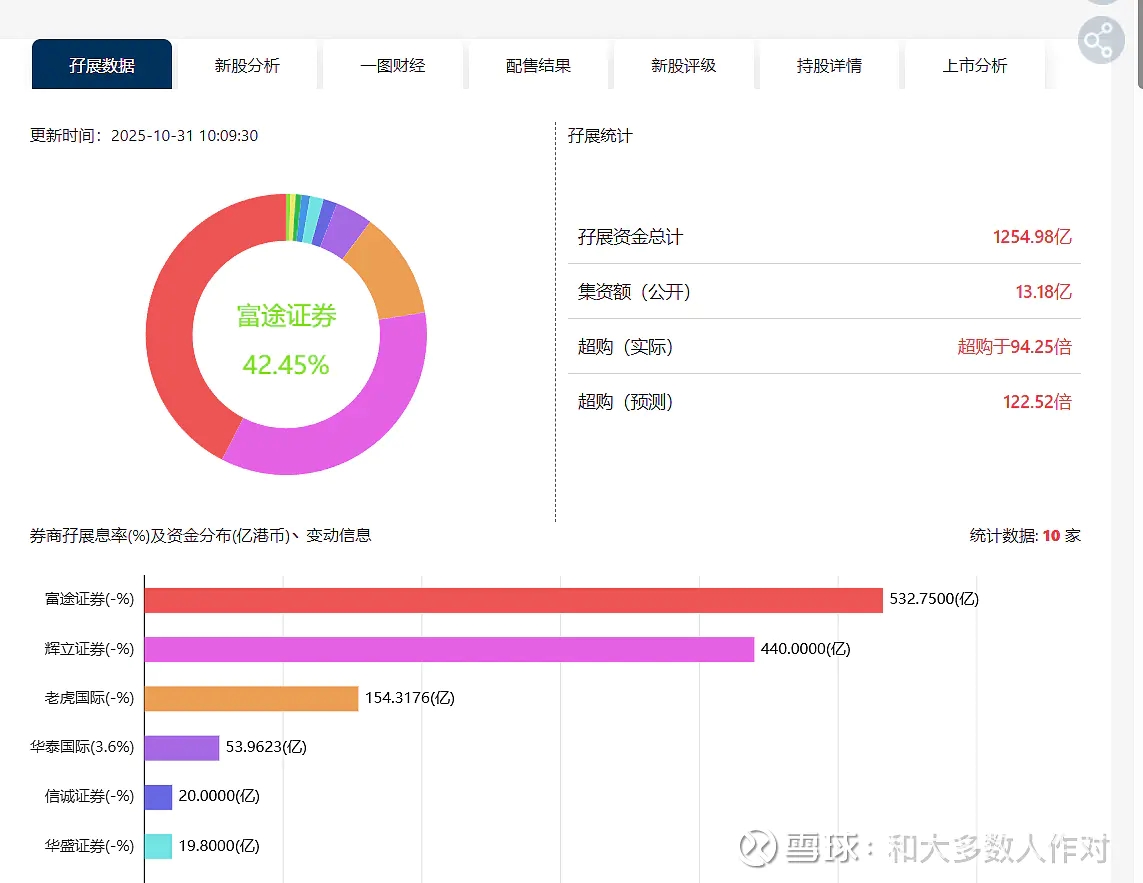This screenshot has width=1143, height=883.
Task: Click the 1254.98亿 total margin value
Action: (x=1032, y=237)
